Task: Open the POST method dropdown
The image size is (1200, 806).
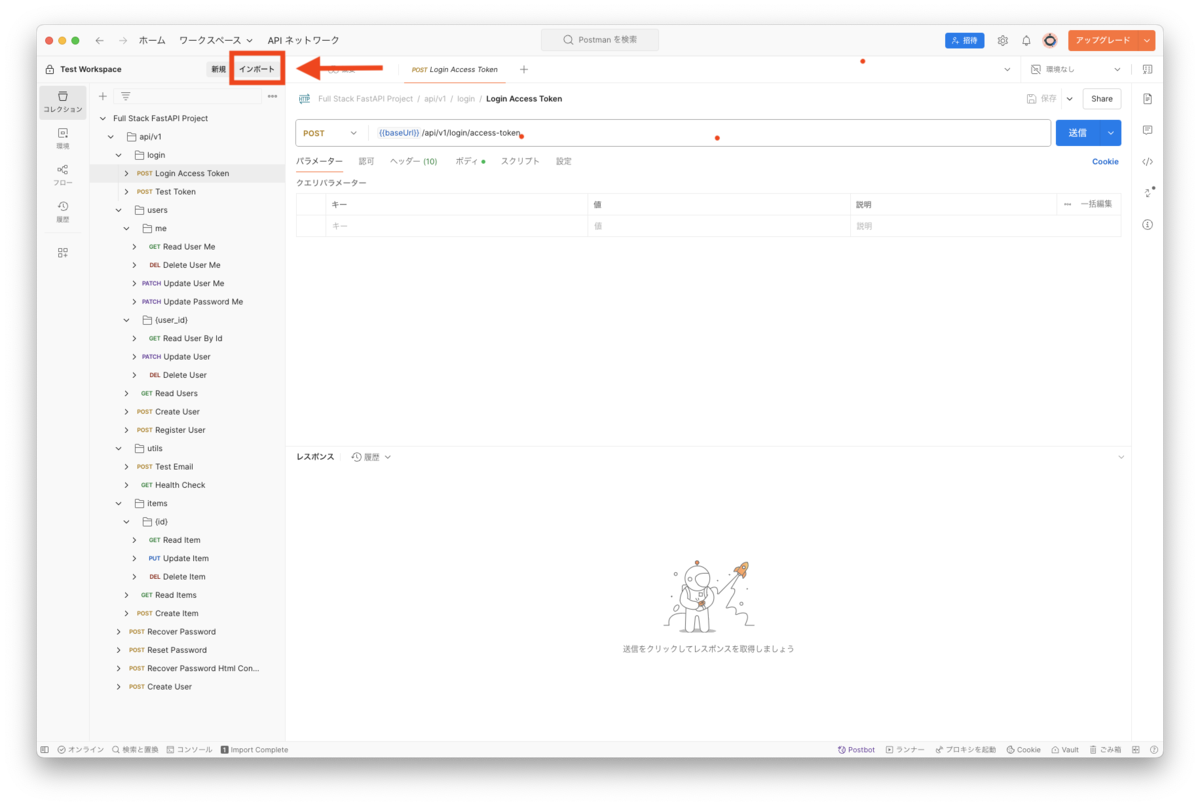Action: tap(330, 132)
